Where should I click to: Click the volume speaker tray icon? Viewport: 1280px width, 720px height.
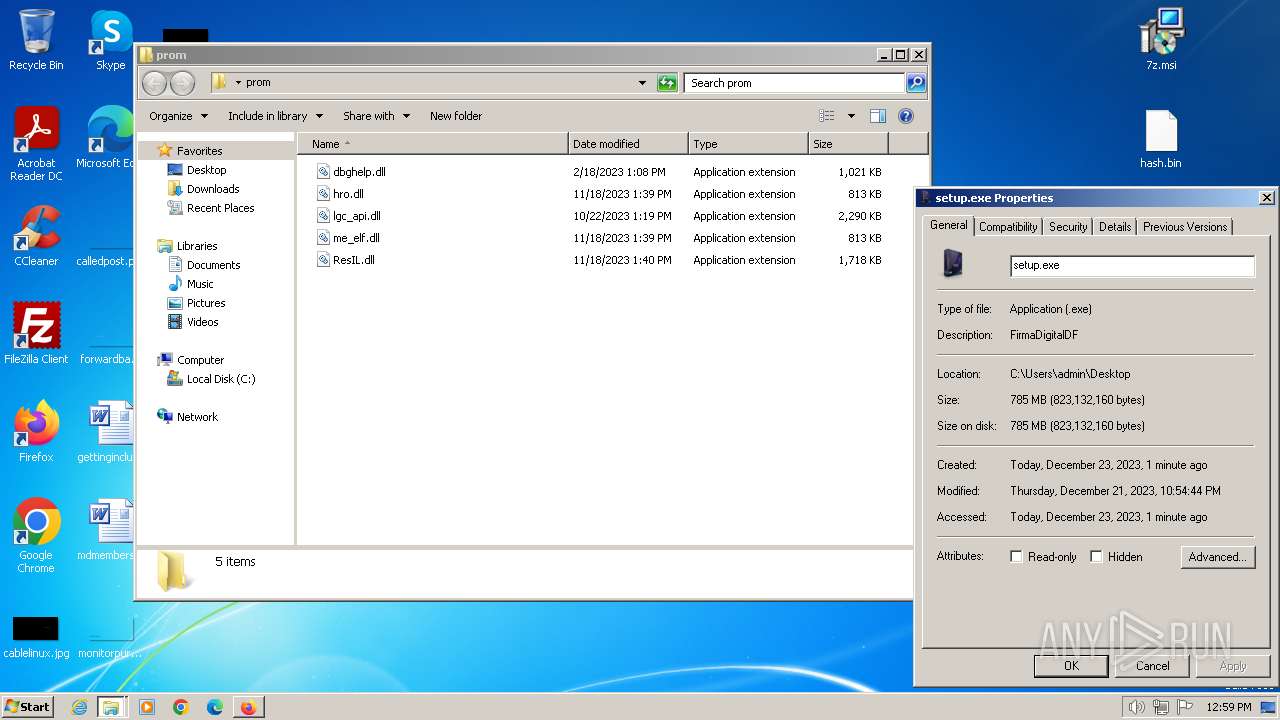pos(1136,707)
